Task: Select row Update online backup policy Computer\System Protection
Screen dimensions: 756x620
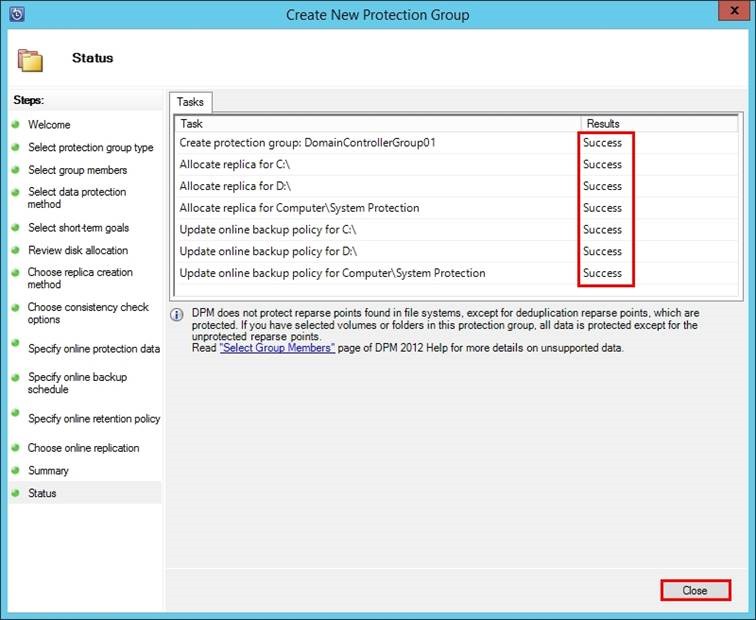Action: point(457,273)
